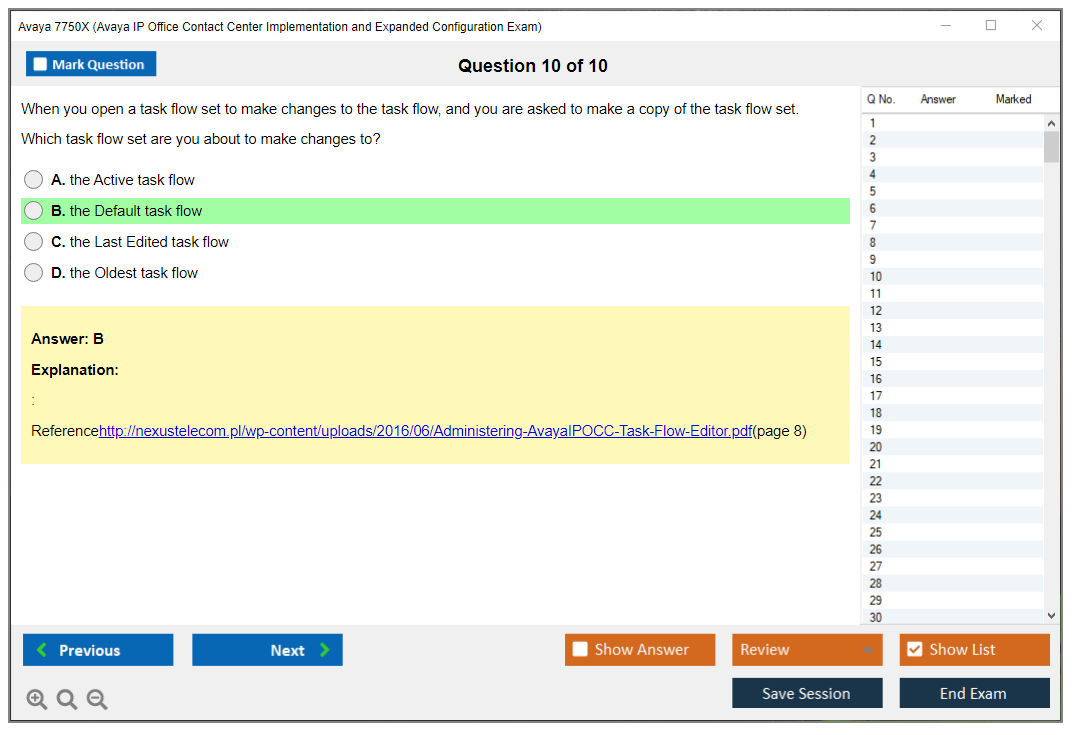Advance with the Next button
Image resolution: width=1075 pixels, height=735 pixels.
(267, 650)
